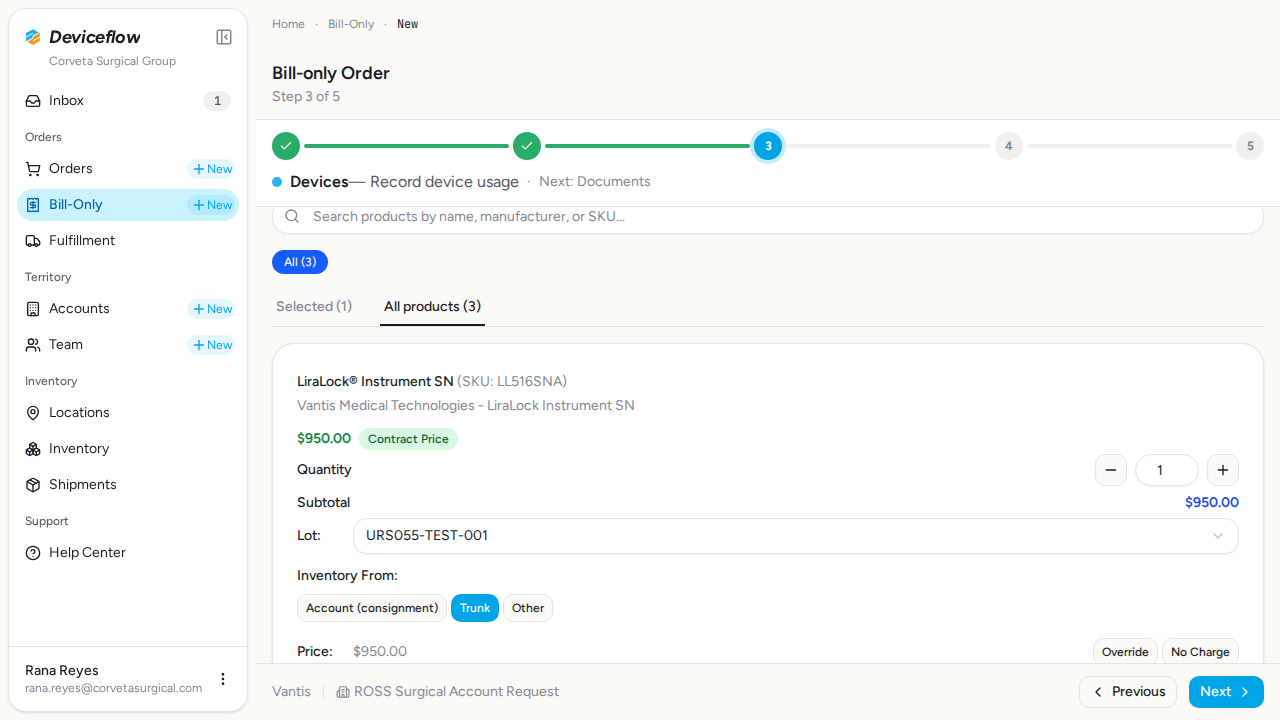
Task: Click the Help Center question icon
Action: point(33,553)
